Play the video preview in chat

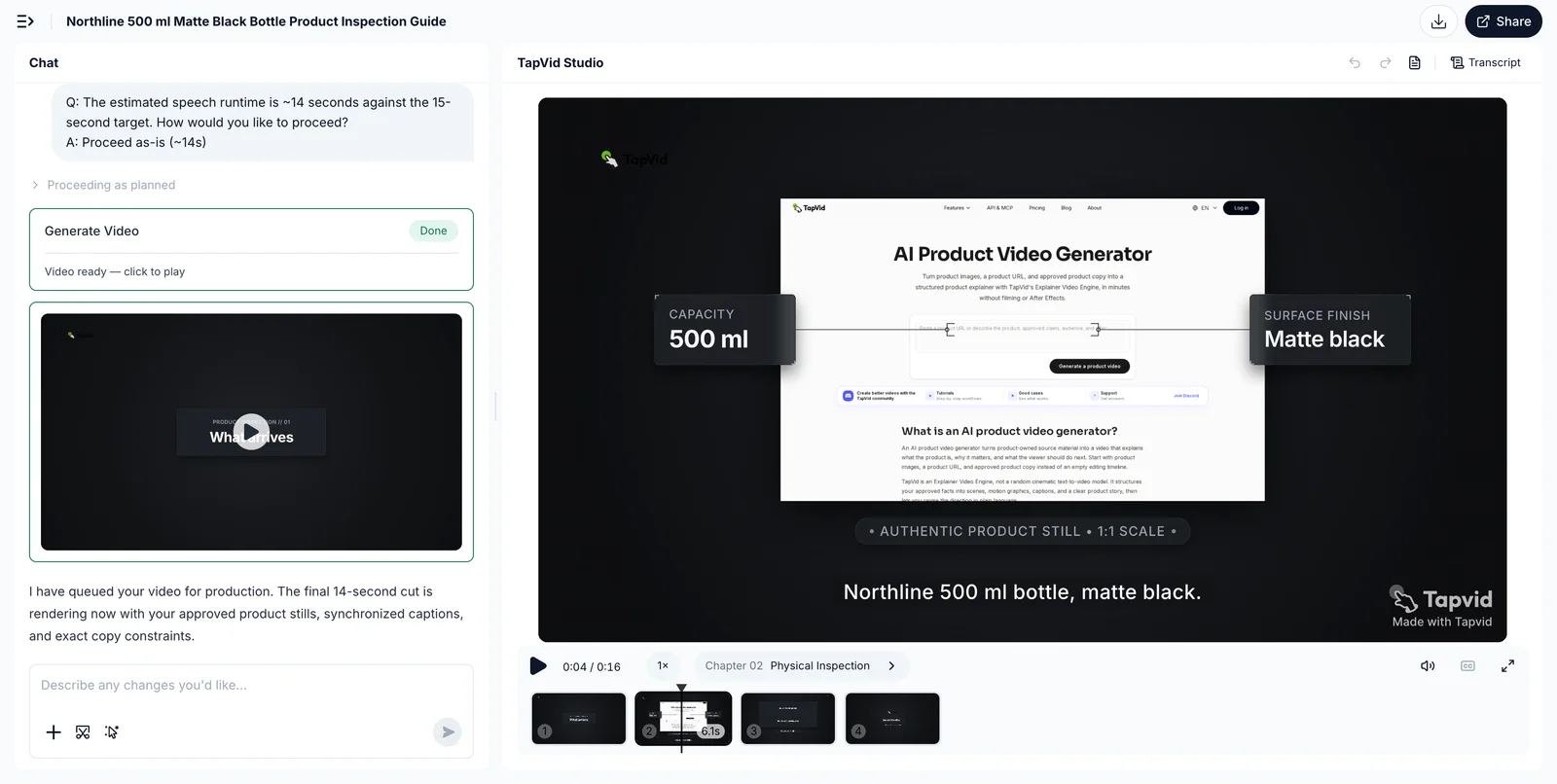[251, 432]
